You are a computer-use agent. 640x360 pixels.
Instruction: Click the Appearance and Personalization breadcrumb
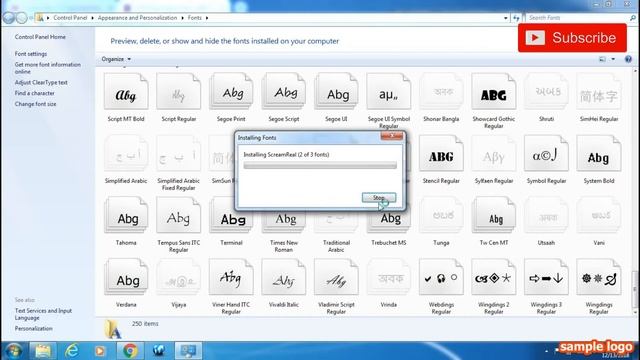[138, 18]
